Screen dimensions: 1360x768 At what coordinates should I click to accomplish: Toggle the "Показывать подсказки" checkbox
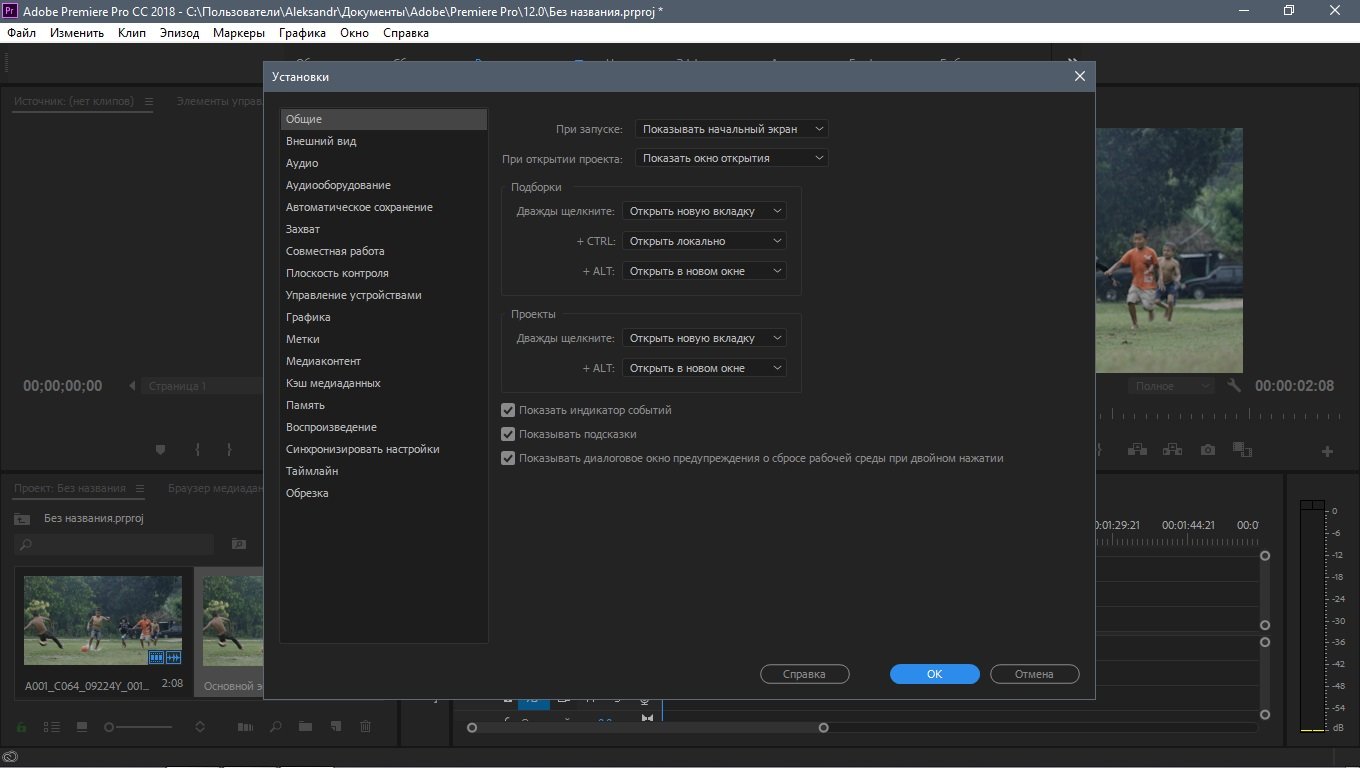(508, 434)
